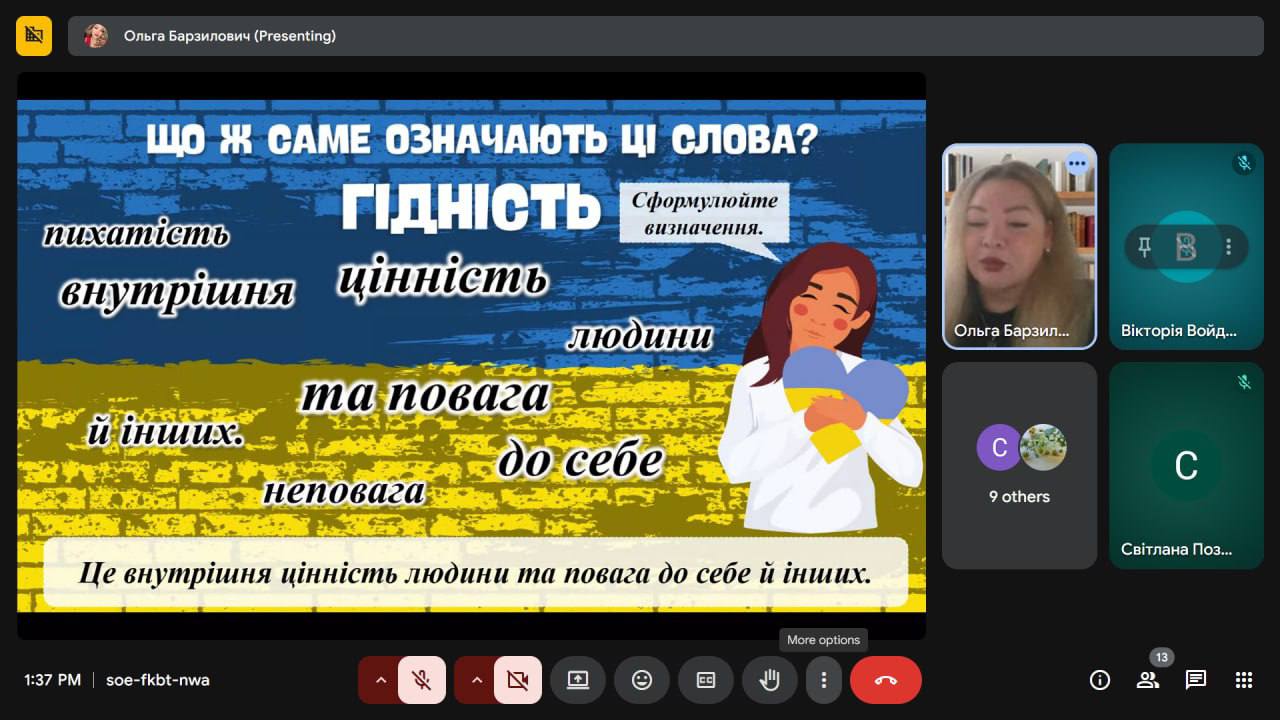Raise your hand

(x=769, y=680)
